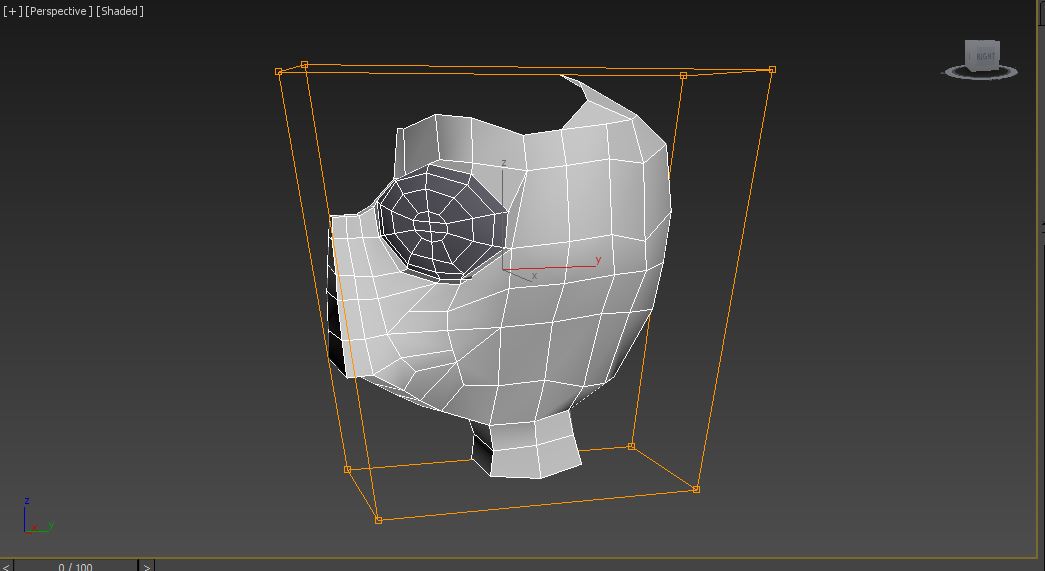The image size is (1045, 571).
Task: Step forward with time slider right arrow
Action: point(146,566)
